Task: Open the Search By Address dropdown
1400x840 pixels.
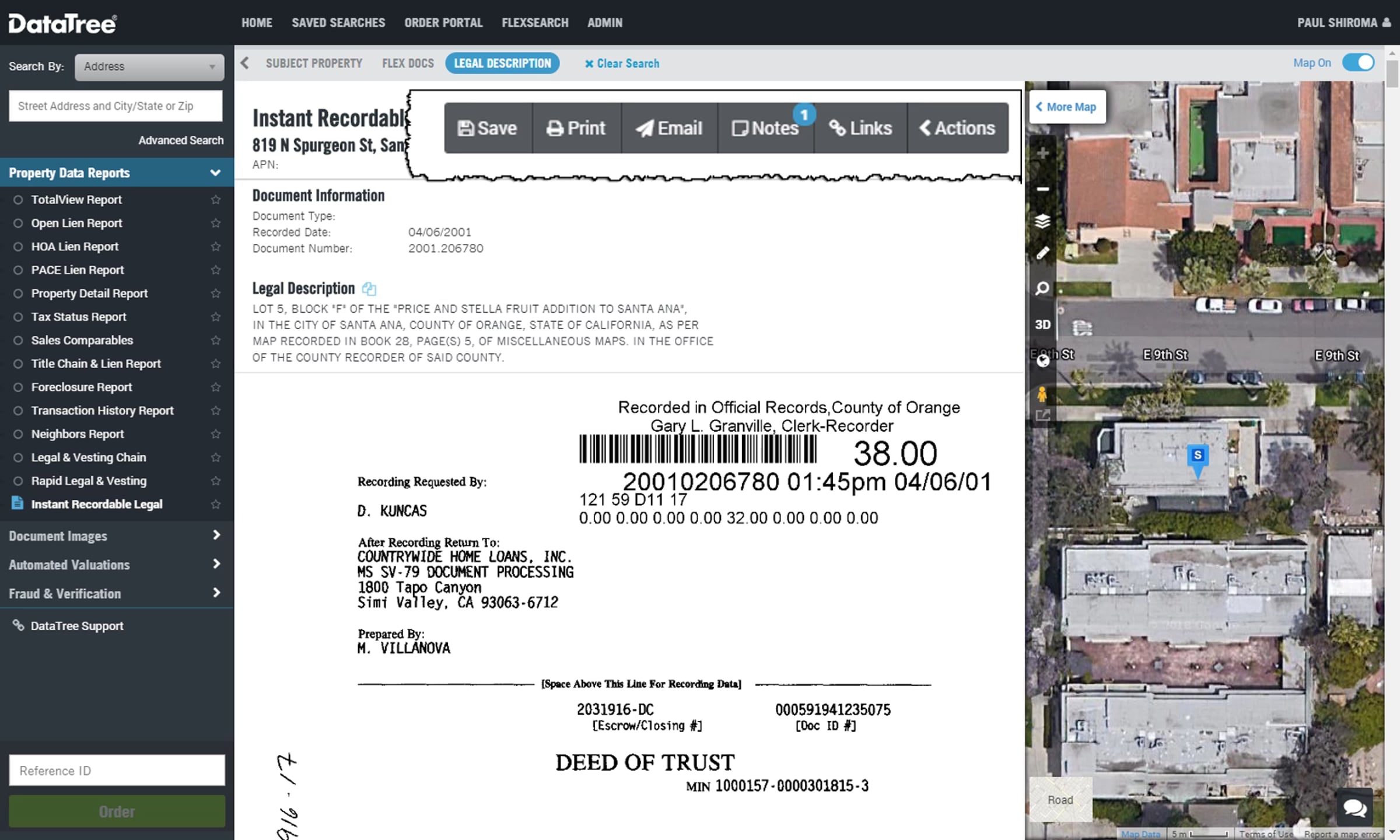Action: tap(149, 66)
